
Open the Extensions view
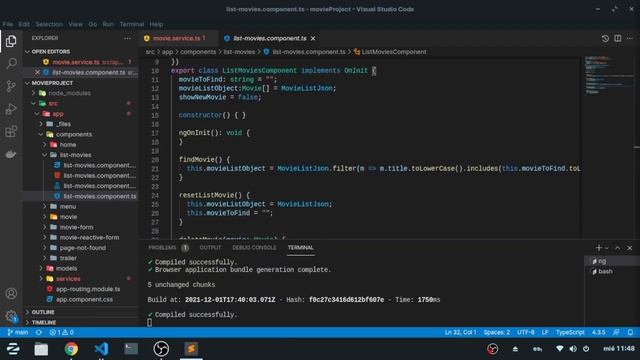point(11,131)
